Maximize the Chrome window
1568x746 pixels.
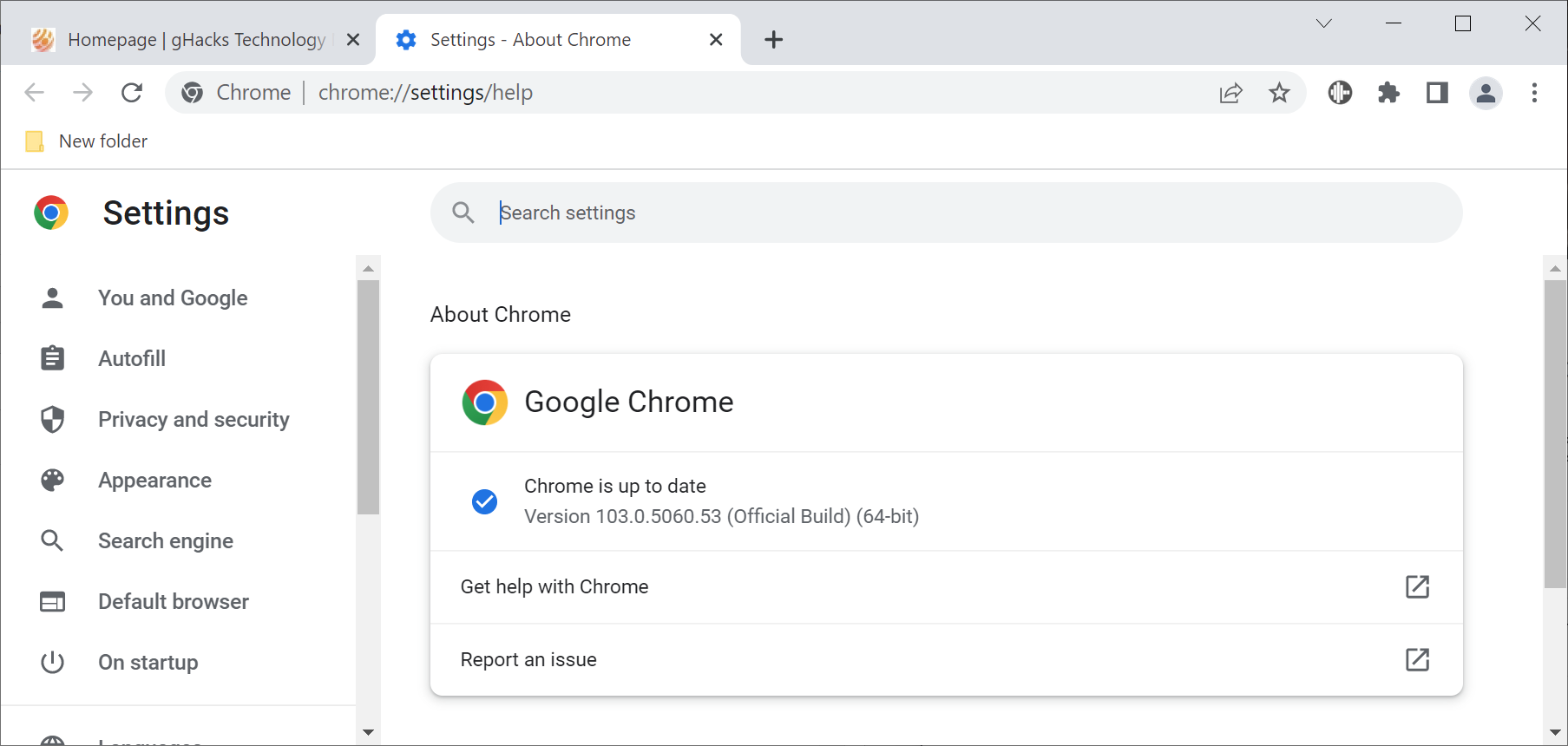coord(1463,23)
